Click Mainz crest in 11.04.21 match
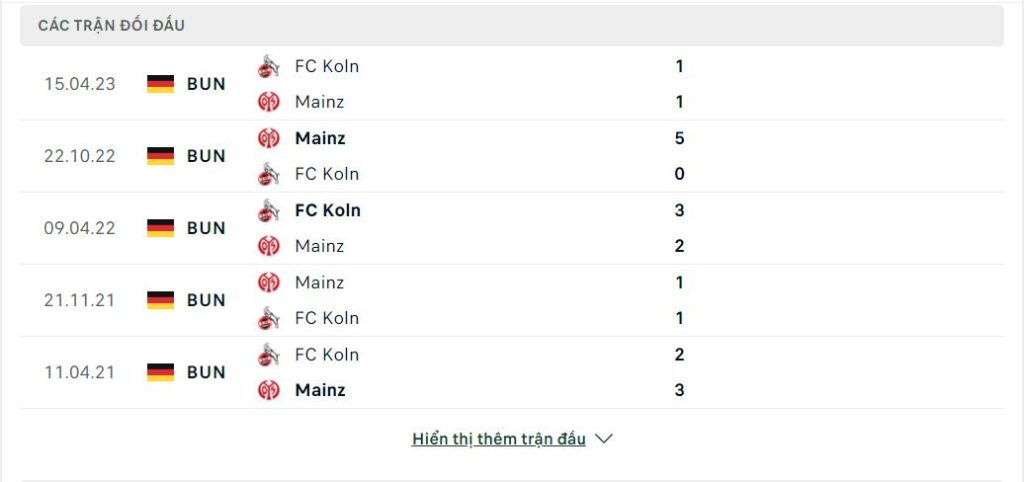The image size is (1024, 482). (268, 390)
